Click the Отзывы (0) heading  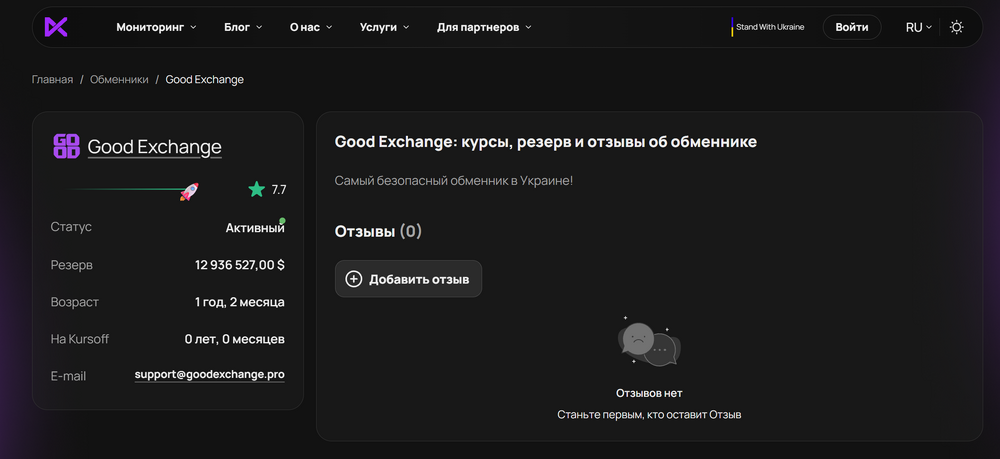coord(378,231)
